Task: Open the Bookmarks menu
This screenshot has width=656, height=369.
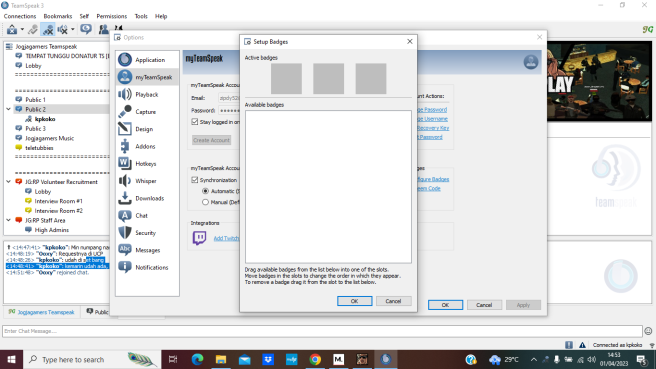Action: coord(58,16)
